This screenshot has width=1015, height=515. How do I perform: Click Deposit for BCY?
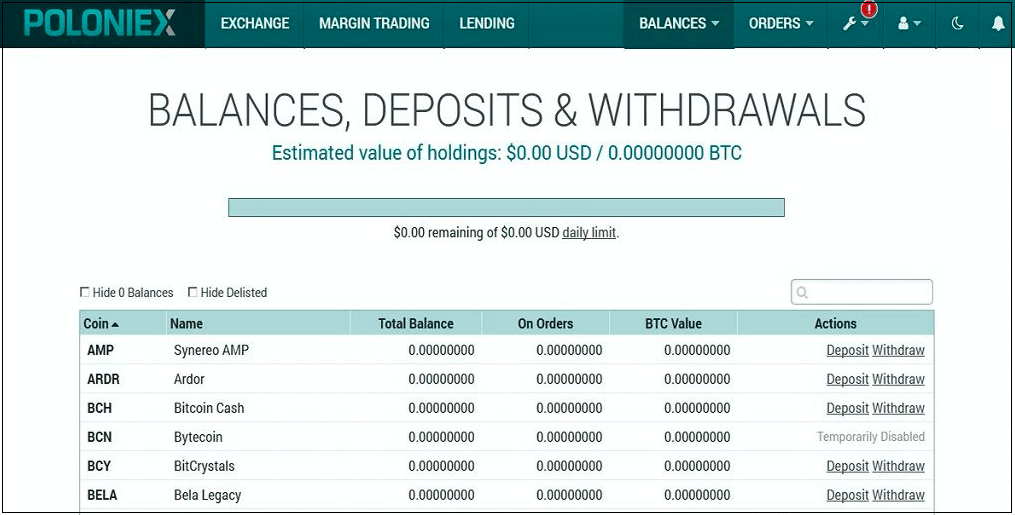click(x=847, y=466)
